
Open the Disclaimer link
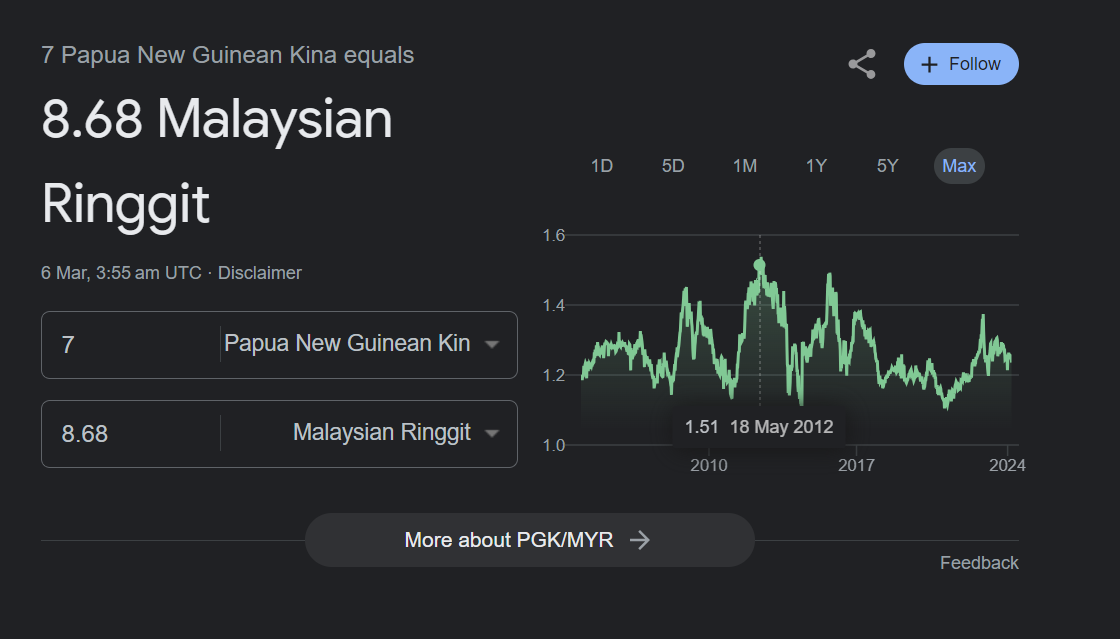coord(259,273)
